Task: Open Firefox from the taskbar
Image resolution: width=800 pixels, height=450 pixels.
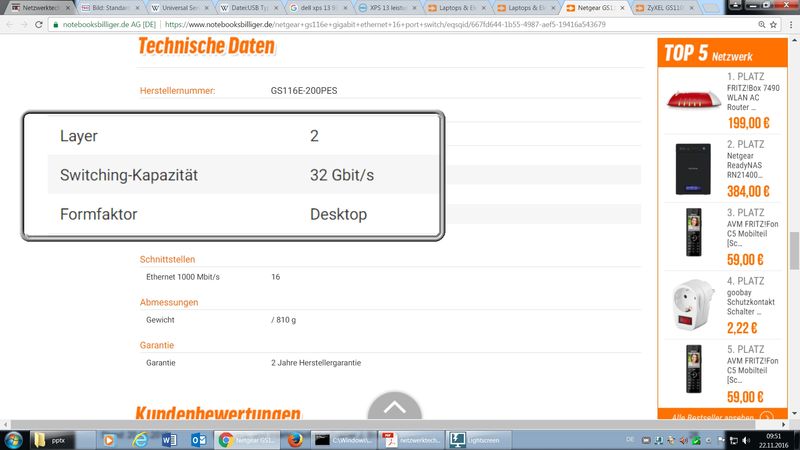Action: [295, 440]
